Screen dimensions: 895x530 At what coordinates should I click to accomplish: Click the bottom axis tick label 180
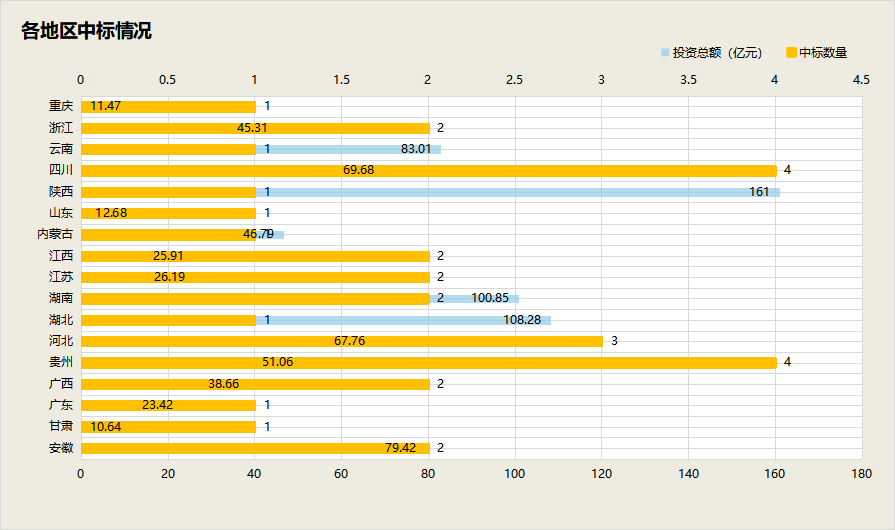coord(861,474)
